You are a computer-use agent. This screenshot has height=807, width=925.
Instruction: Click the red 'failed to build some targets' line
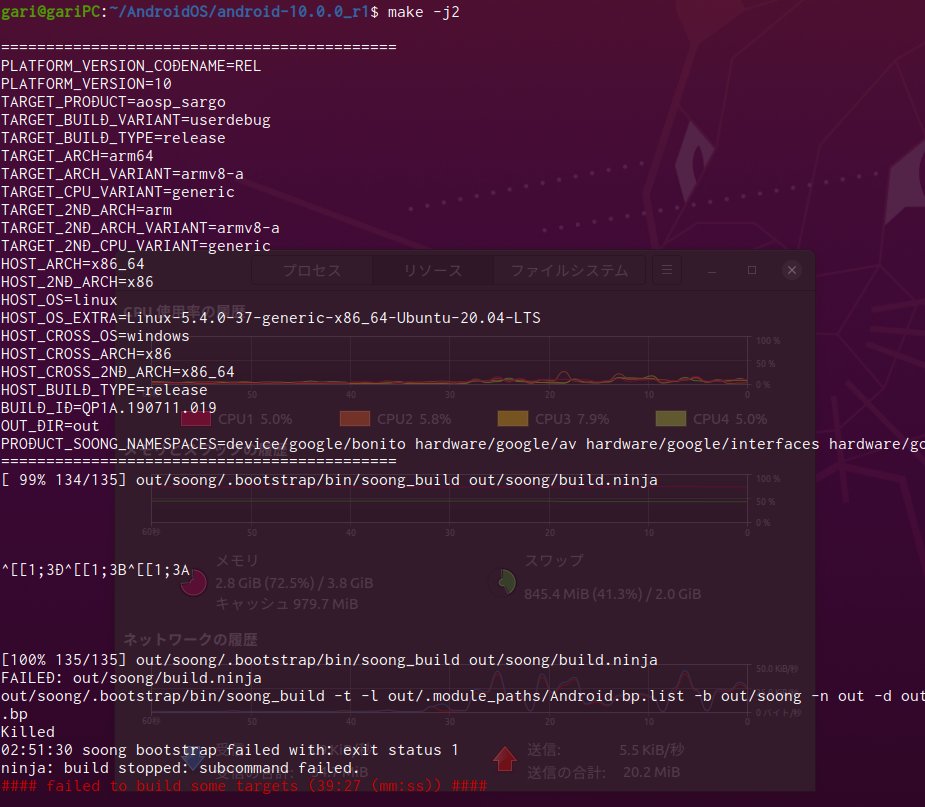click(244, 786)
